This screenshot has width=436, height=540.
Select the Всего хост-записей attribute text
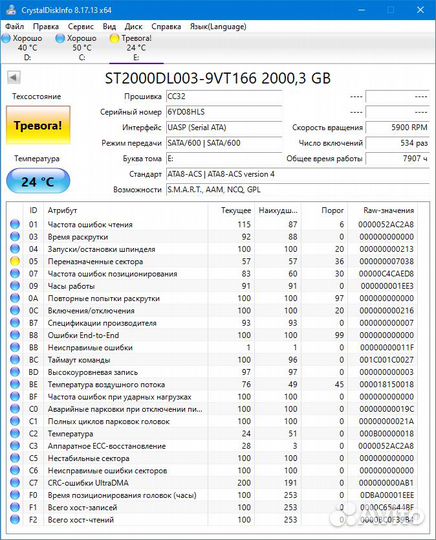tap(82, 507)
